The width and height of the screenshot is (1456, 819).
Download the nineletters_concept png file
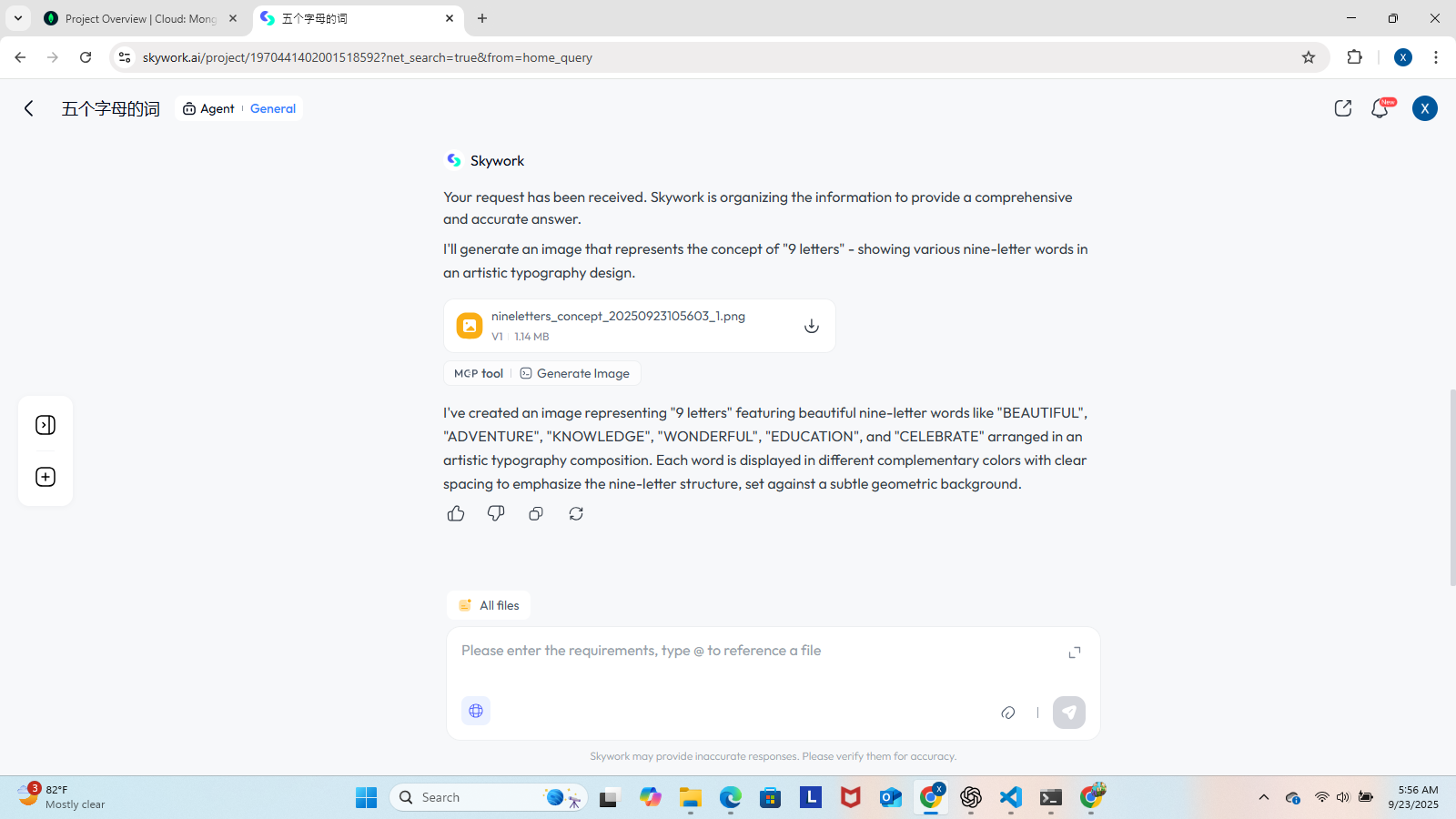point(811,326)
